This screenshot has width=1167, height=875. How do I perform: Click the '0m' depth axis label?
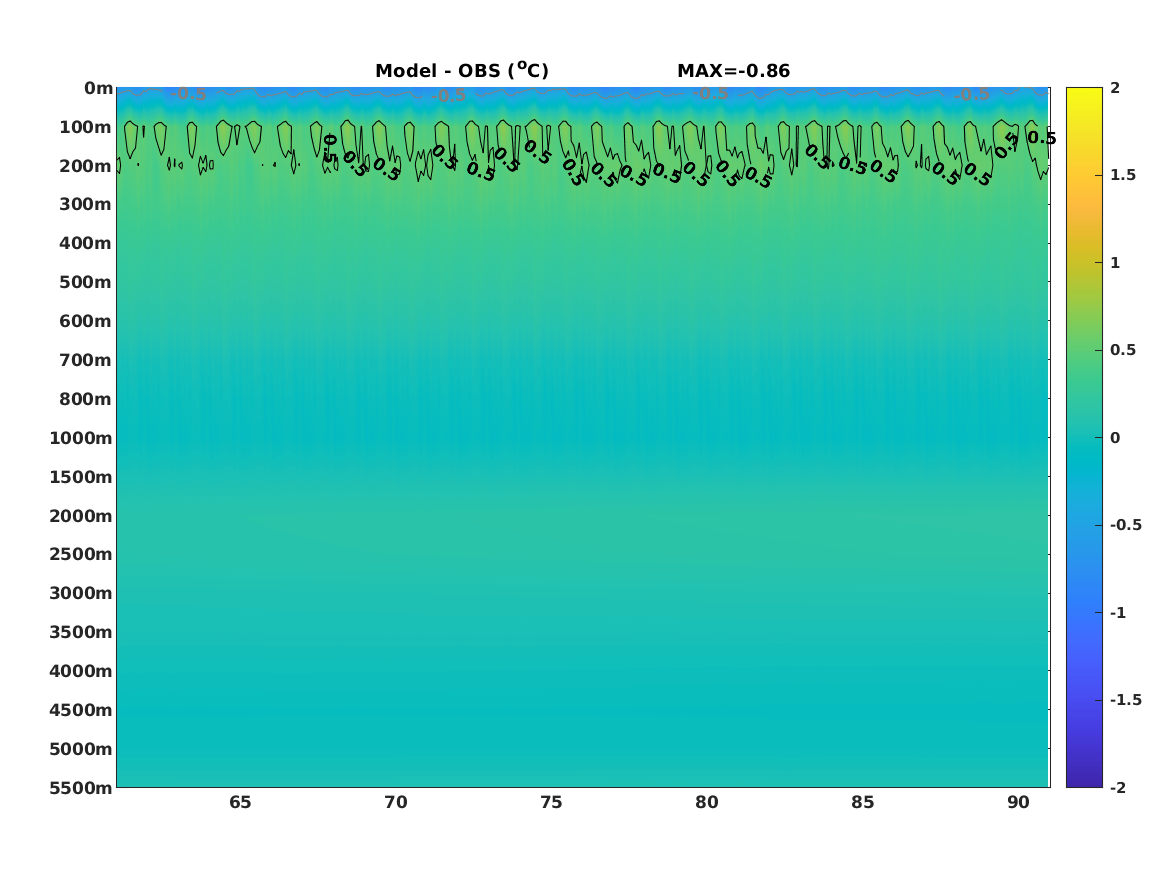98,89
